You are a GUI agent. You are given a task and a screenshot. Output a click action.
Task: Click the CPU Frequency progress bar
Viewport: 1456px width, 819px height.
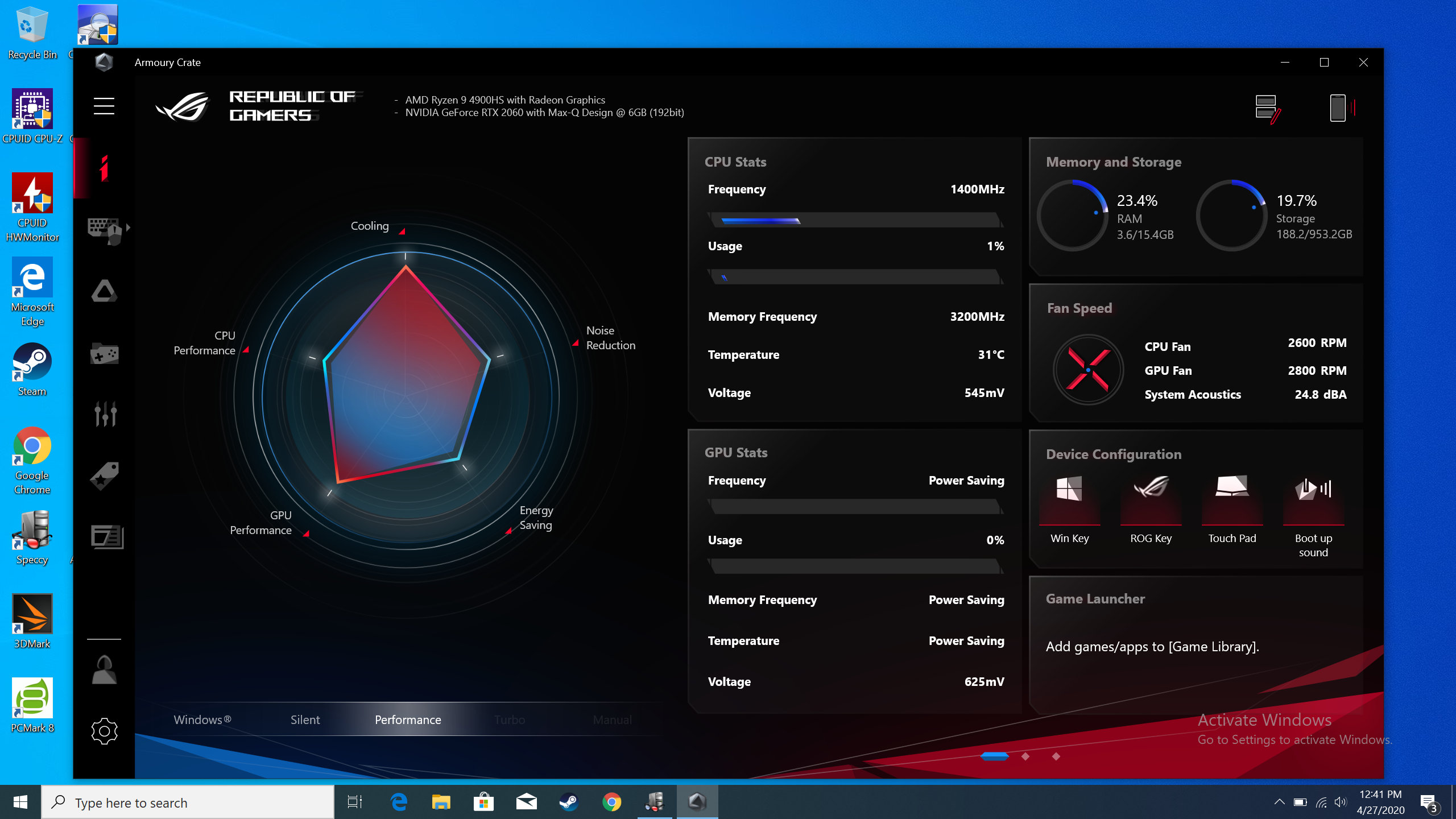tap(855, 220)
